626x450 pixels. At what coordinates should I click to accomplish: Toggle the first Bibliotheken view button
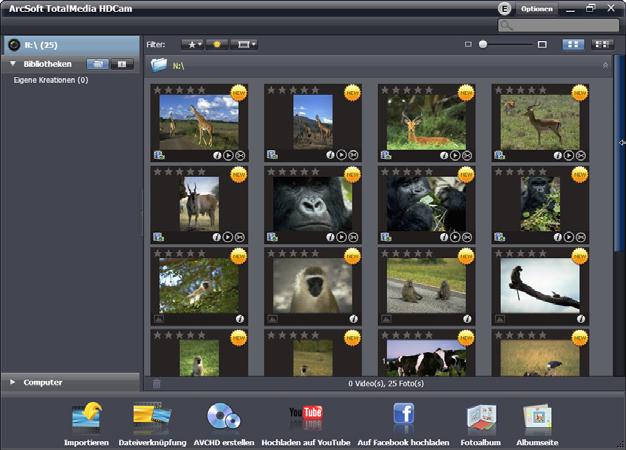pos(98,64)
